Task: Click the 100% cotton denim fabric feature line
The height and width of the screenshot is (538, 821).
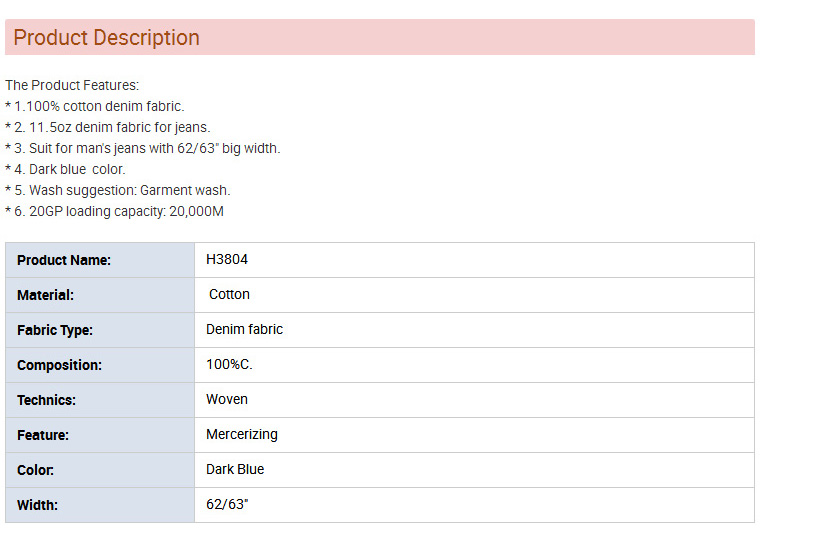Action: click(x=95, y=106)
